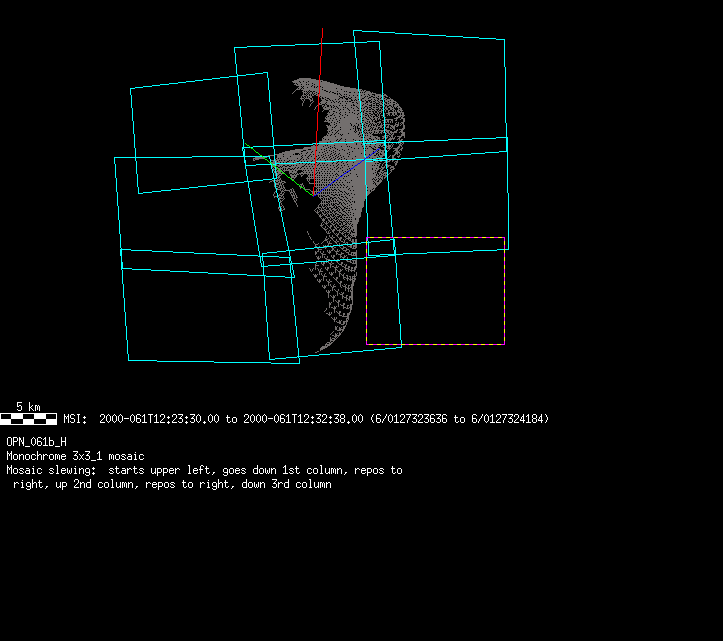The image size is (723, 641).
Task: Click the yellow-magenta dashed footprint frame
Action: (435, 291)
